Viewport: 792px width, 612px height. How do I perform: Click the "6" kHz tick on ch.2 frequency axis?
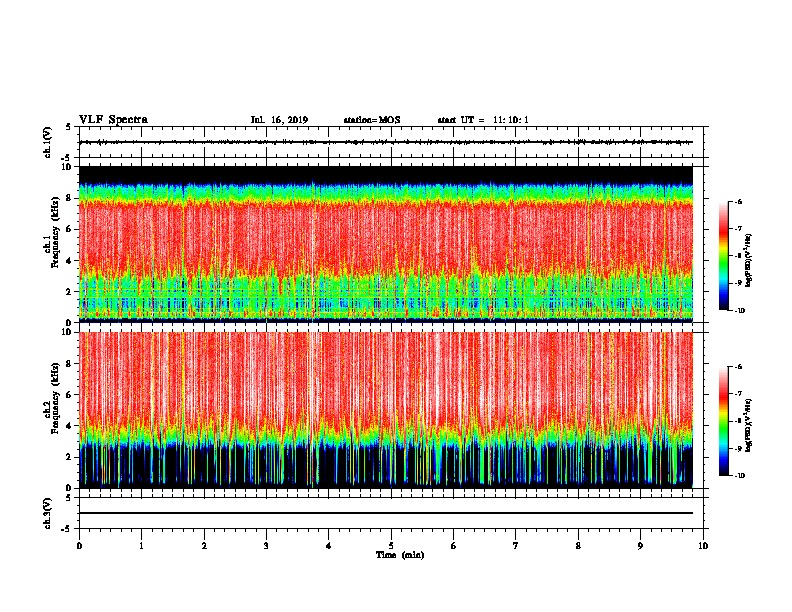69,395
